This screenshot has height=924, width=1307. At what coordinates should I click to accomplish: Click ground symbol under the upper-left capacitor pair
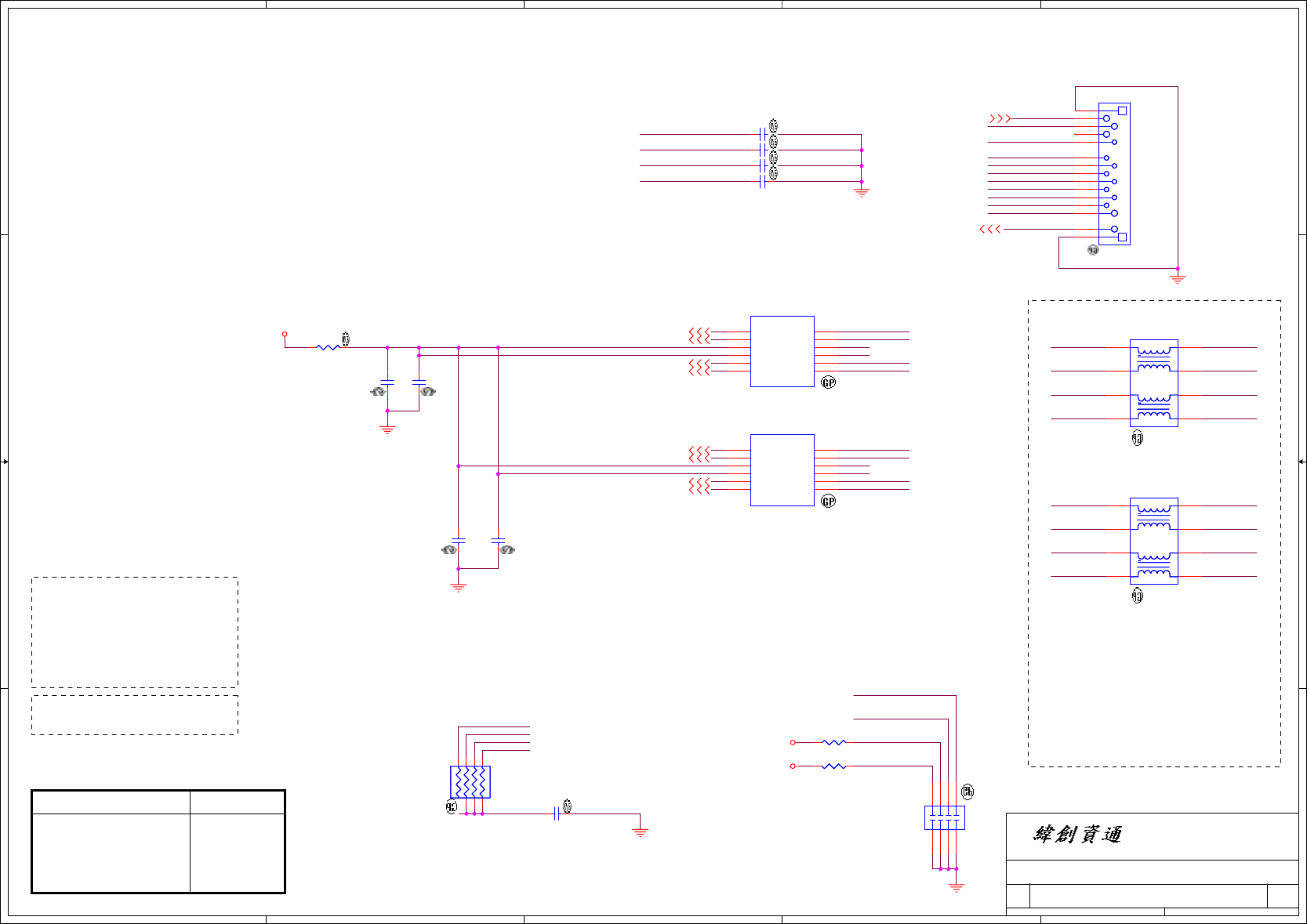point(387,429)
